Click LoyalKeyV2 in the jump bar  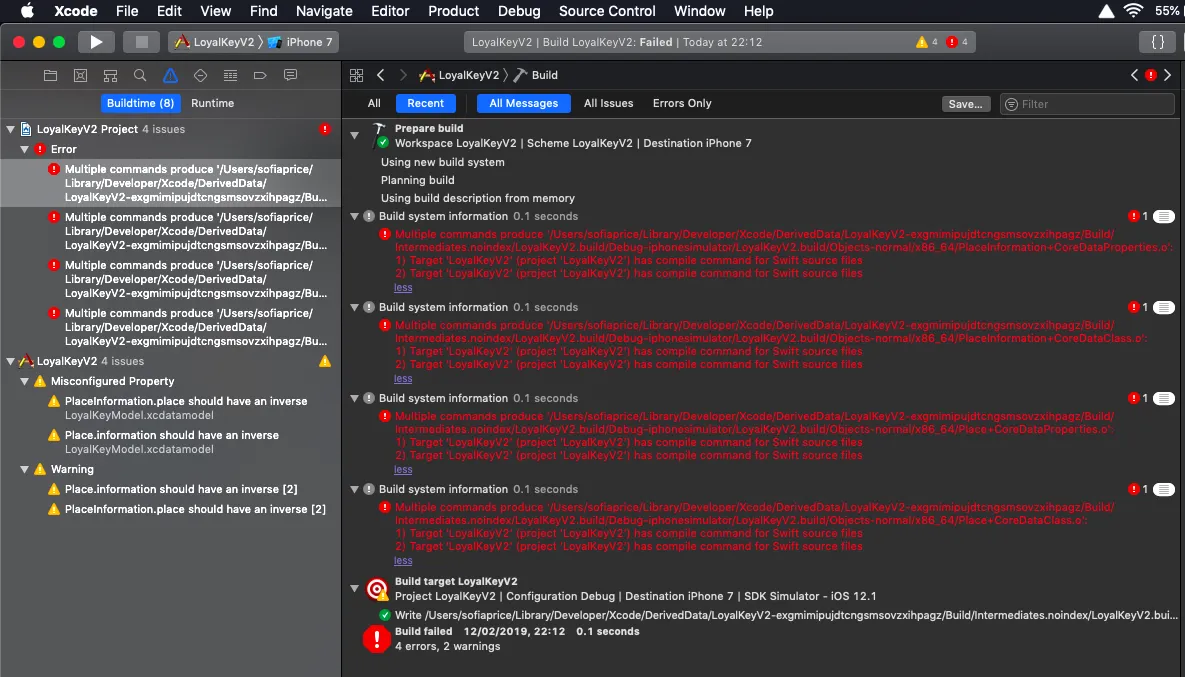coord(459,76)
